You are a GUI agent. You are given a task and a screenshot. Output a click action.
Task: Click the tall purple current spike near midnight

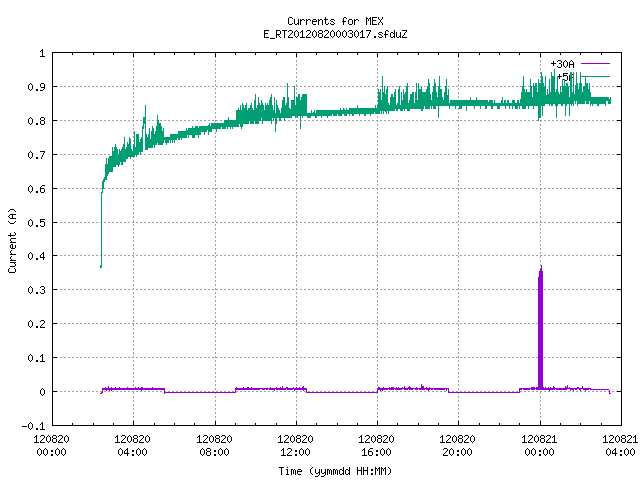click(540, 327)
